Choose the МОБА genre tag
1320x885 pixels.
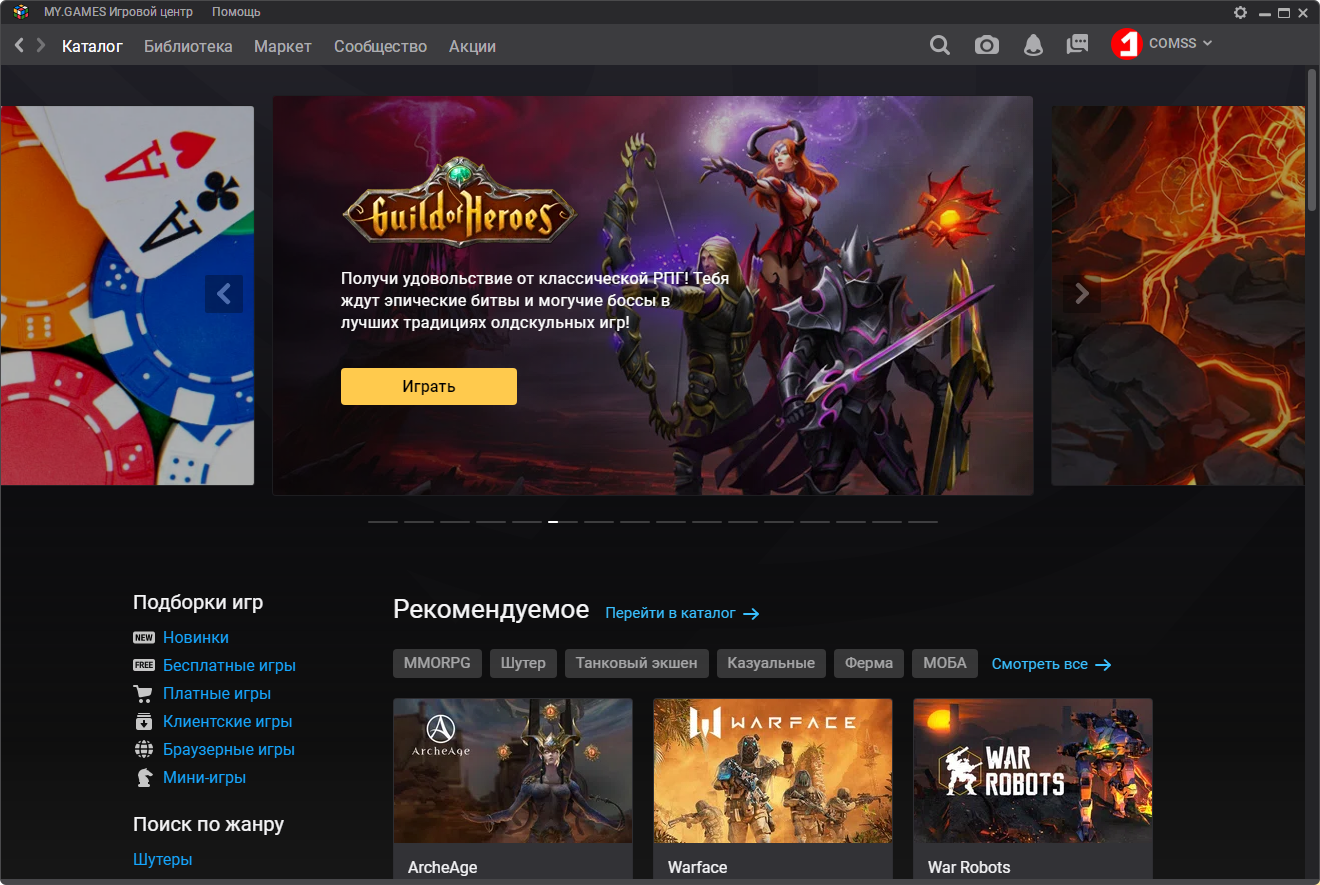tap(945, 663)
